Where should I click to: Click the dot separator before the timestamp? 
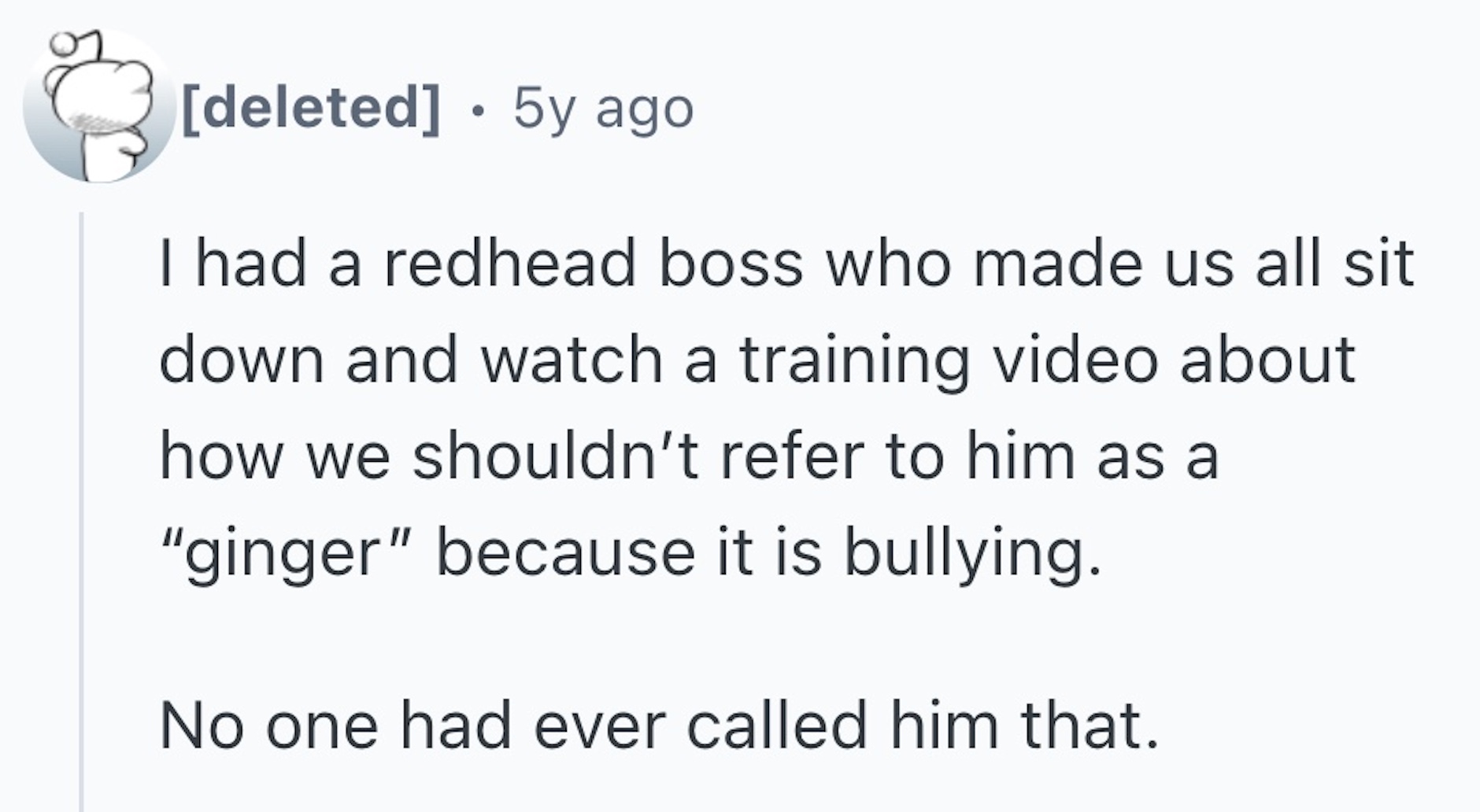[x=475, y=109]
